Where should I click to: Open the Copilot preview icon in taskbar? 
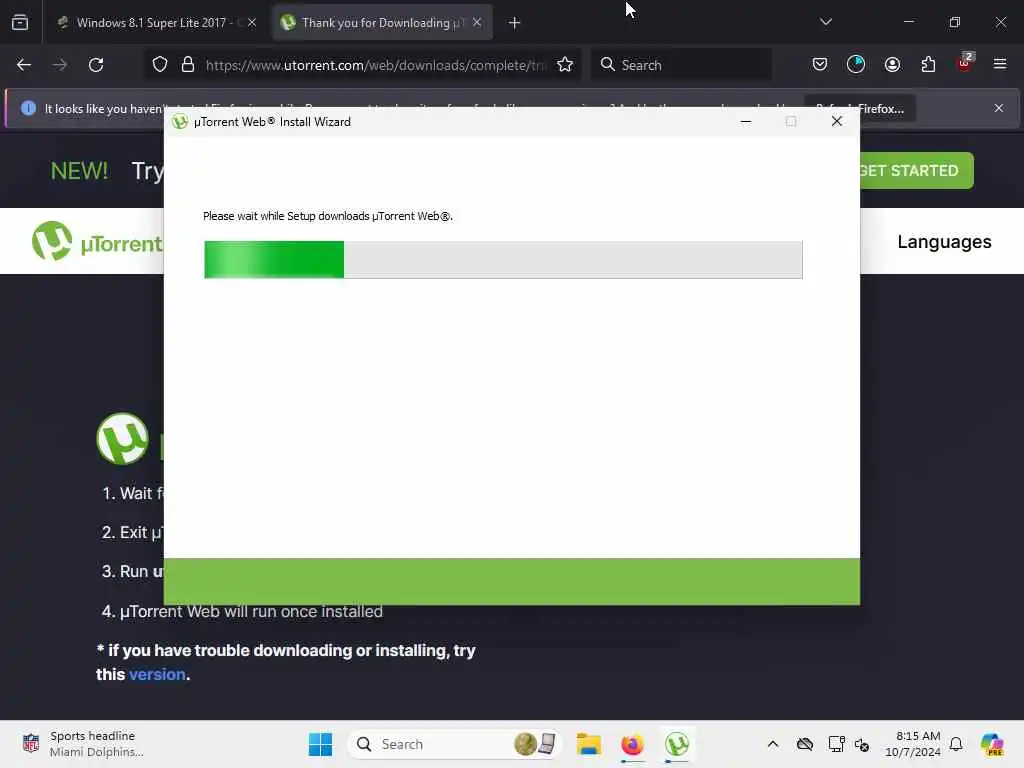992,744
